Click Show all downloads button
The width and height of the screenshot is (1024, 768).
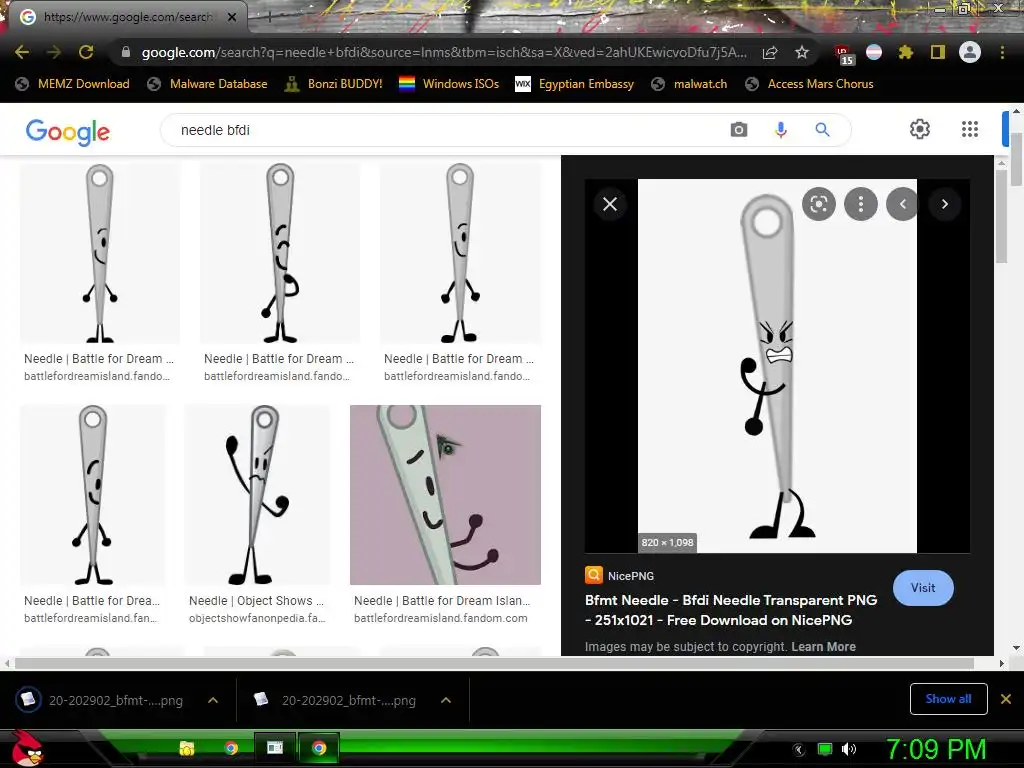[x=948, y=699]
